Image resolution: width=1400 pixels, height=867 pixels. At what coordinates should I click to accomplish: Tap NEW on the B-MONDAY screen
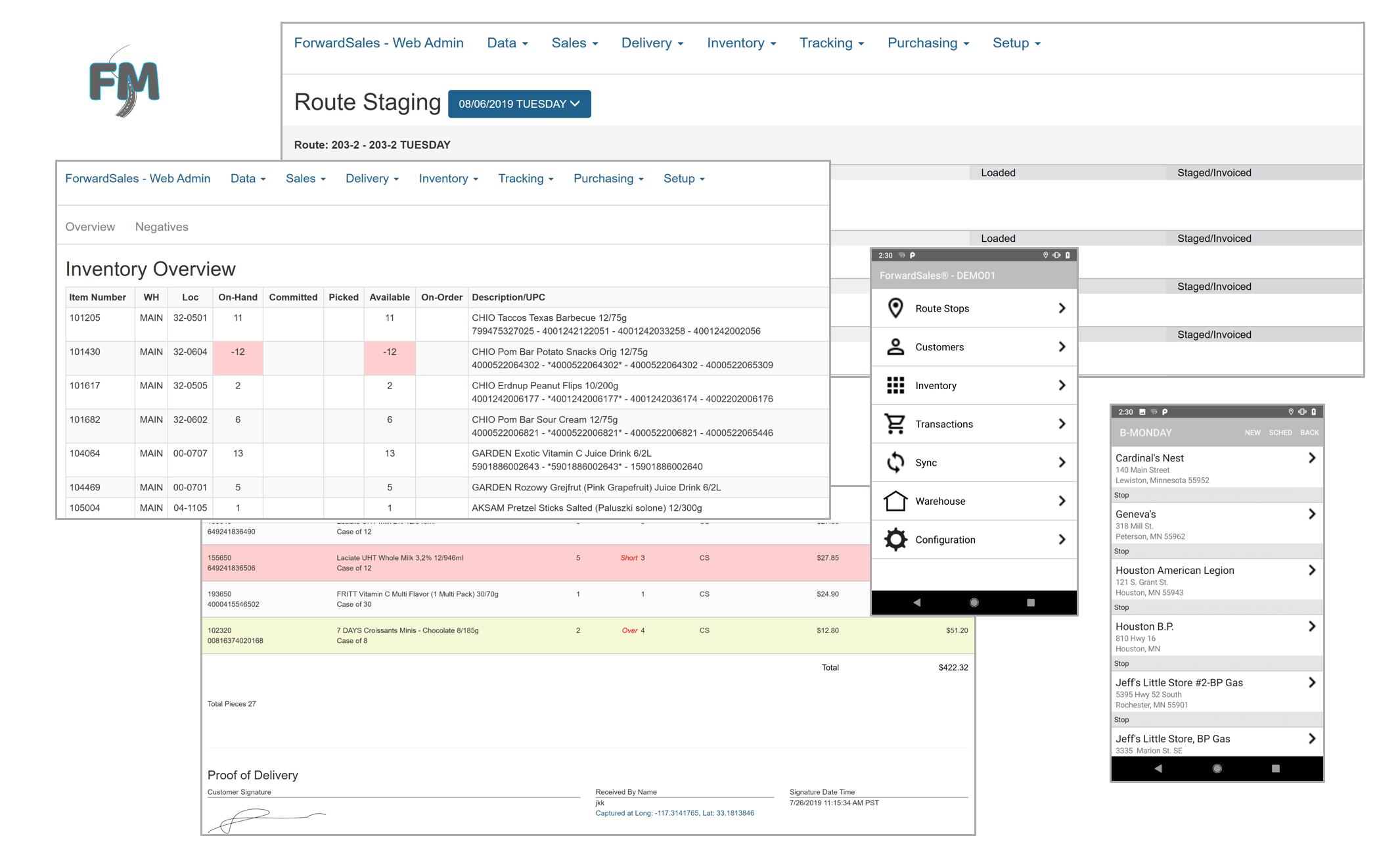[1252, 433]
